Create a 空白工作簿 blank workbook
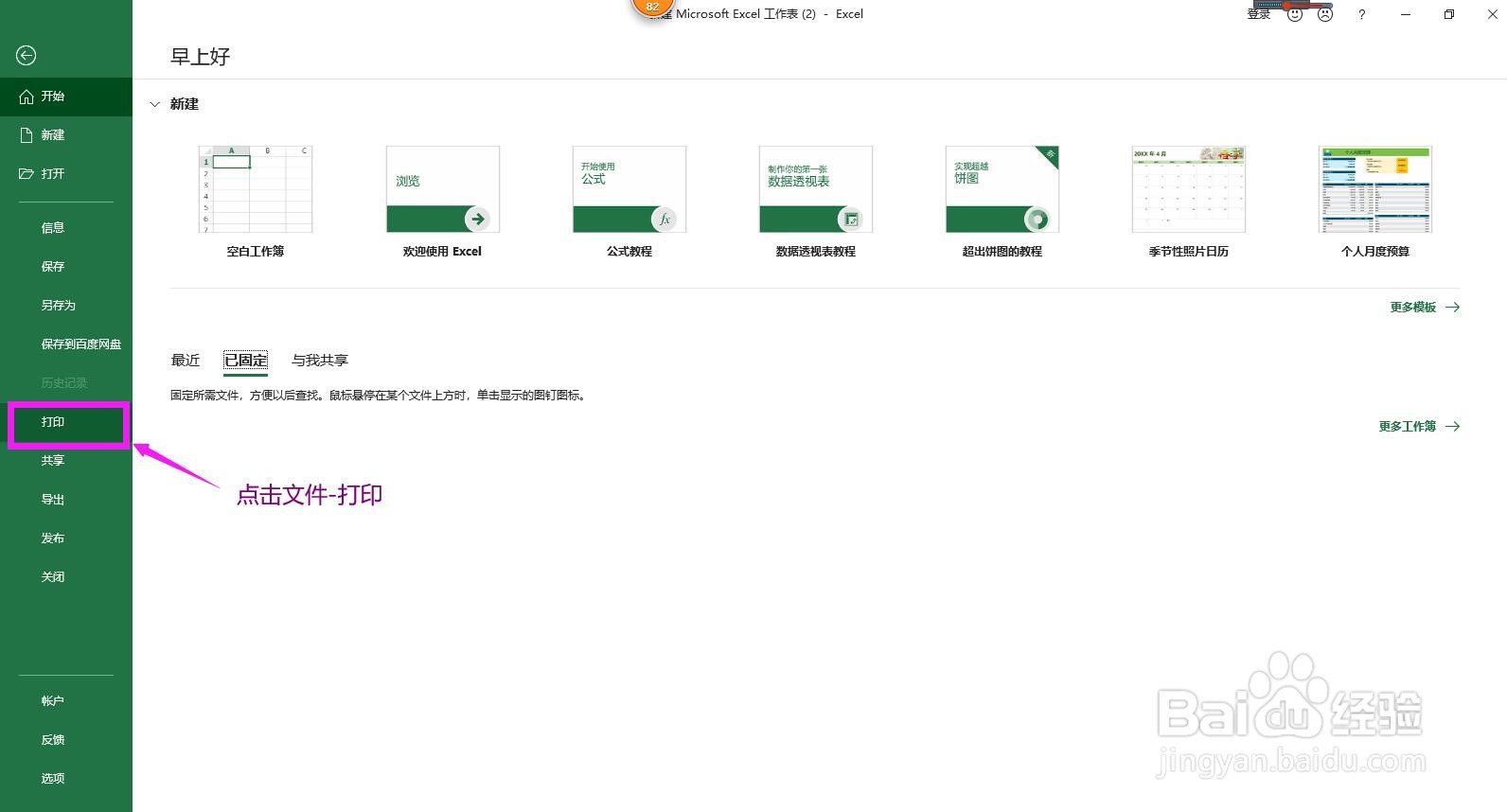The height and width of the screenshot is (812, 1507). click(256, 202)
